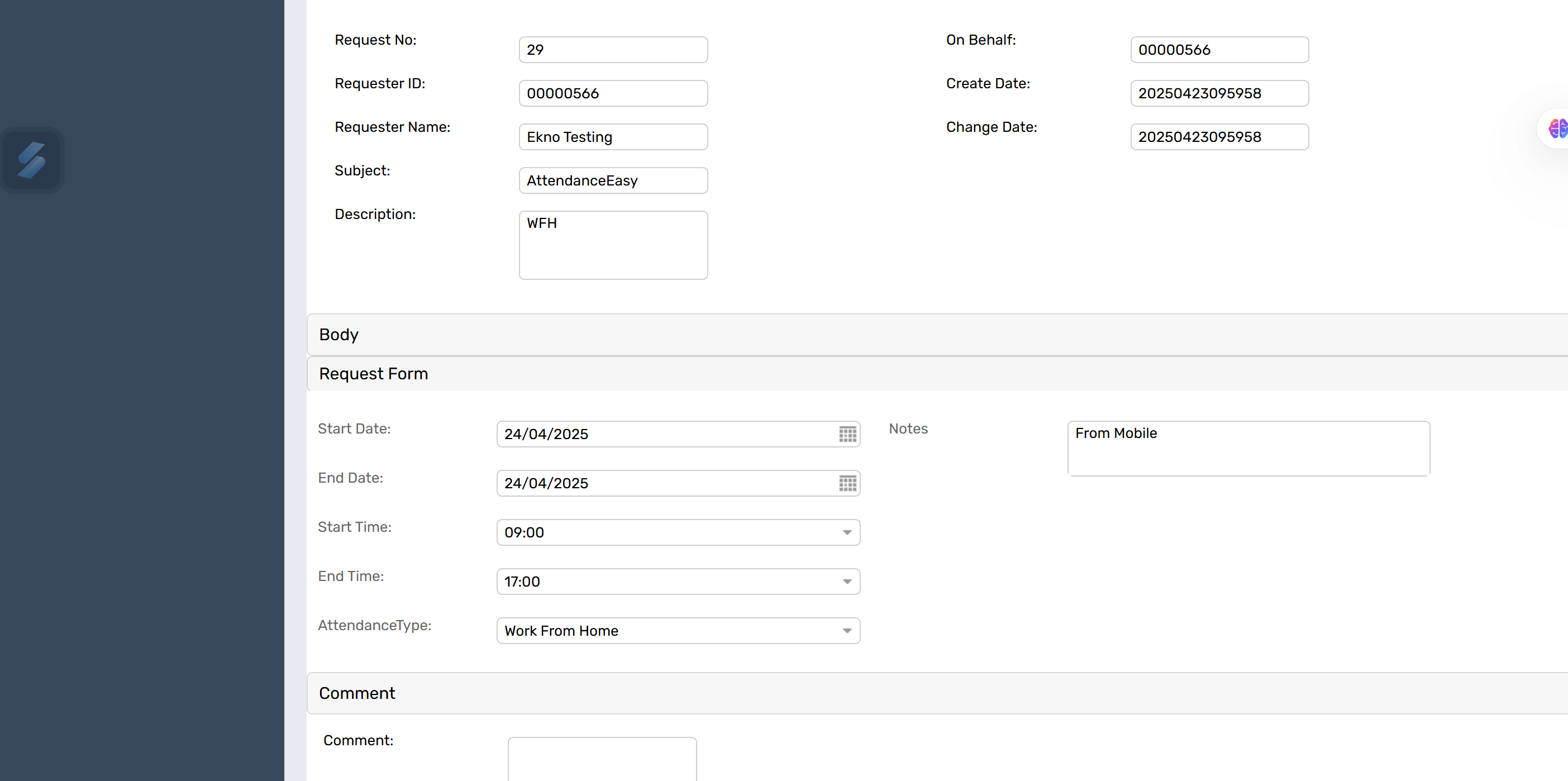1568x781 pixels.
Task: Click the Create Date: label
Action: [988, 83]
